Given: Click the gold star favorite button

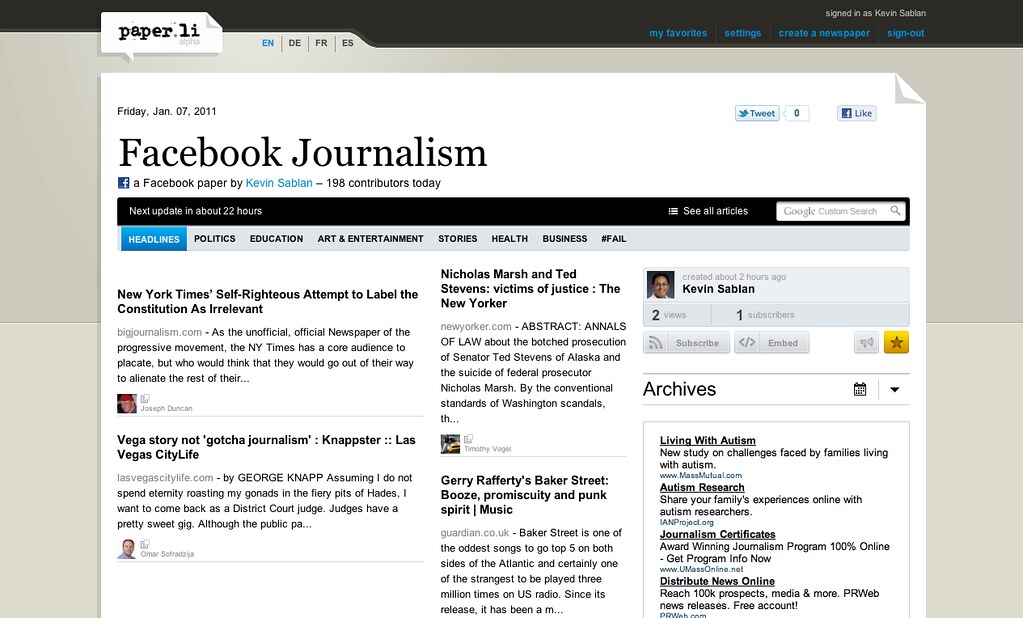Looking at the screenshot, I should [x=896, y=343].
